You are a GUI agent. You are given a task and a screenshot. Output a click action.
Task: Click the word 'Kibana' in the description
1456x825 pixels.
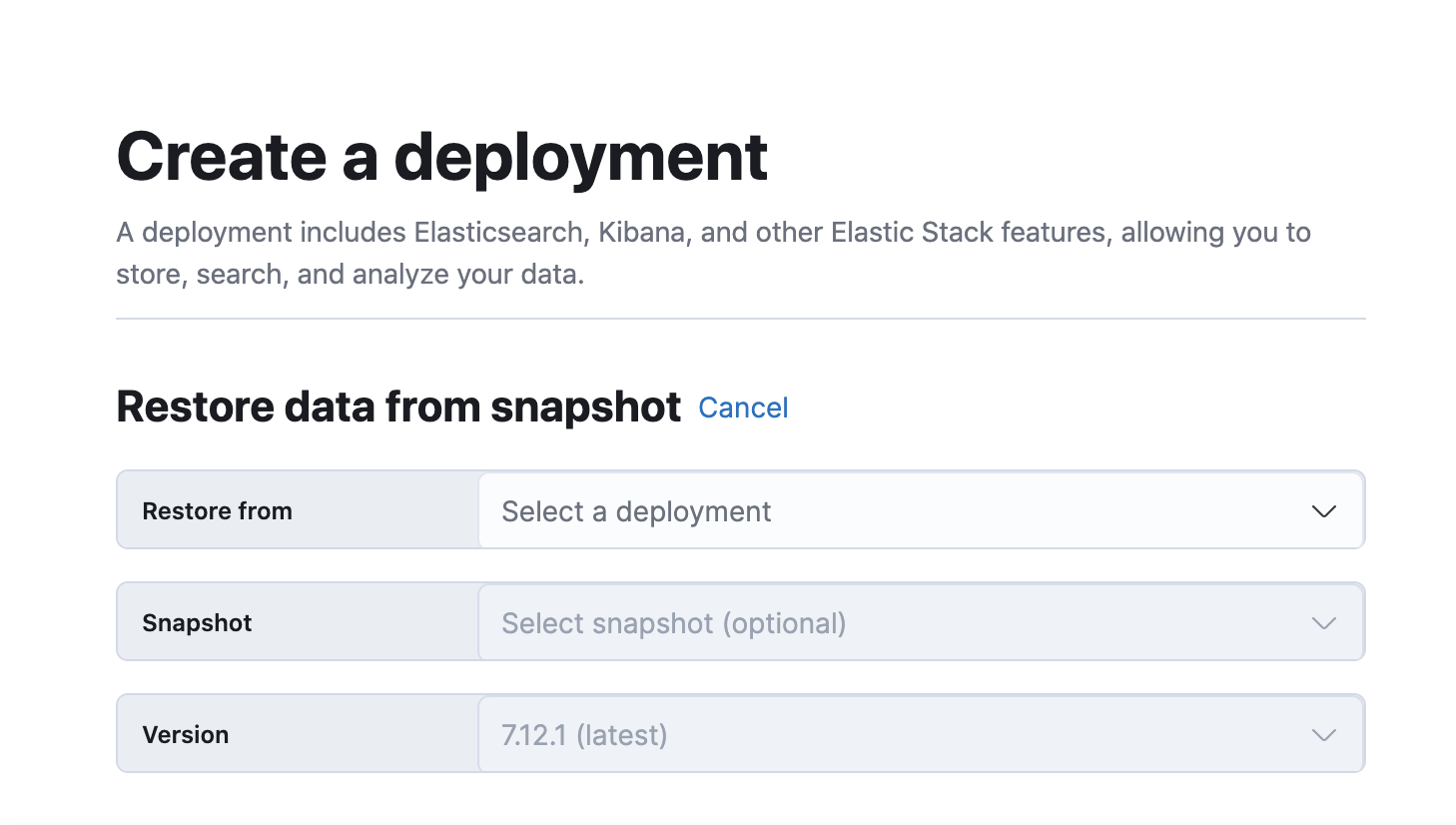tap(641, 233)
